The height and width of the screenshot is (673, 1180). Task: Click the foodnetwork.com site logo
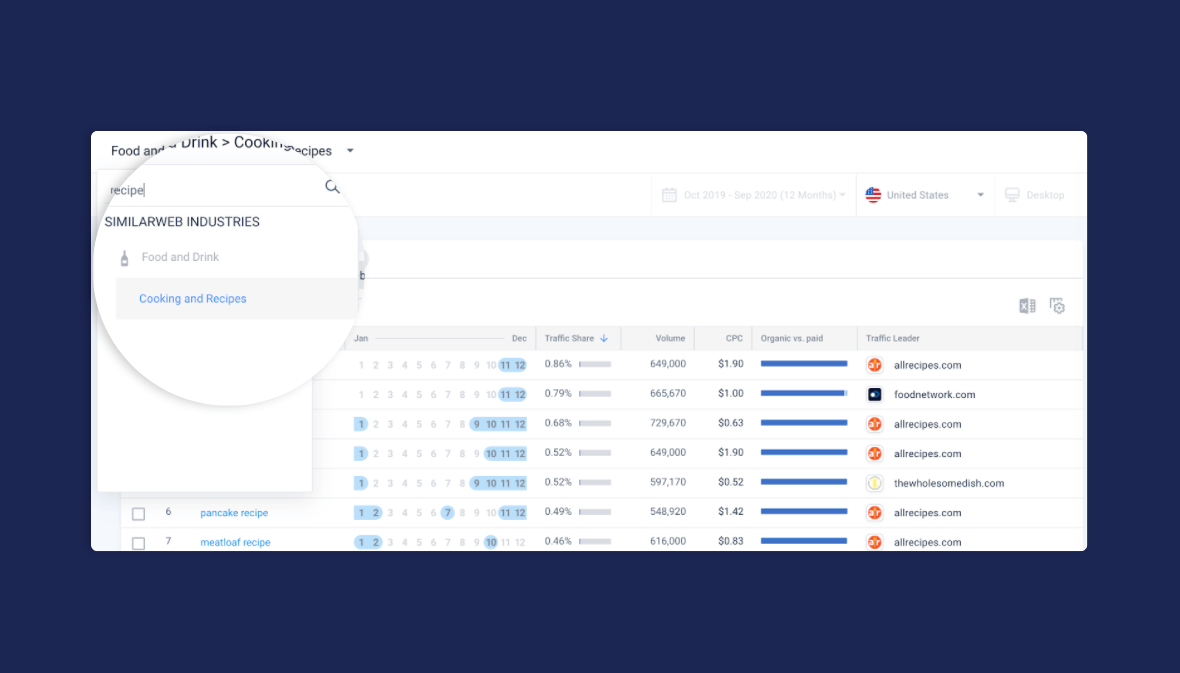pos(874,395)
